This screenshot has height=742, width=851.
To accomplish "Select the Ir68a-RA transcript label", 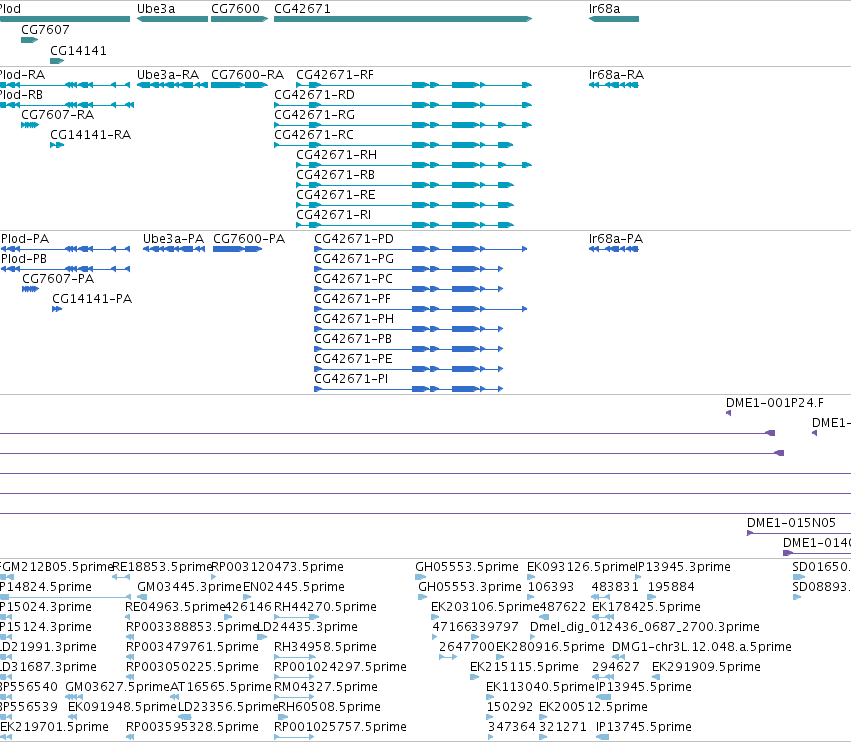I will pos(616,75).
